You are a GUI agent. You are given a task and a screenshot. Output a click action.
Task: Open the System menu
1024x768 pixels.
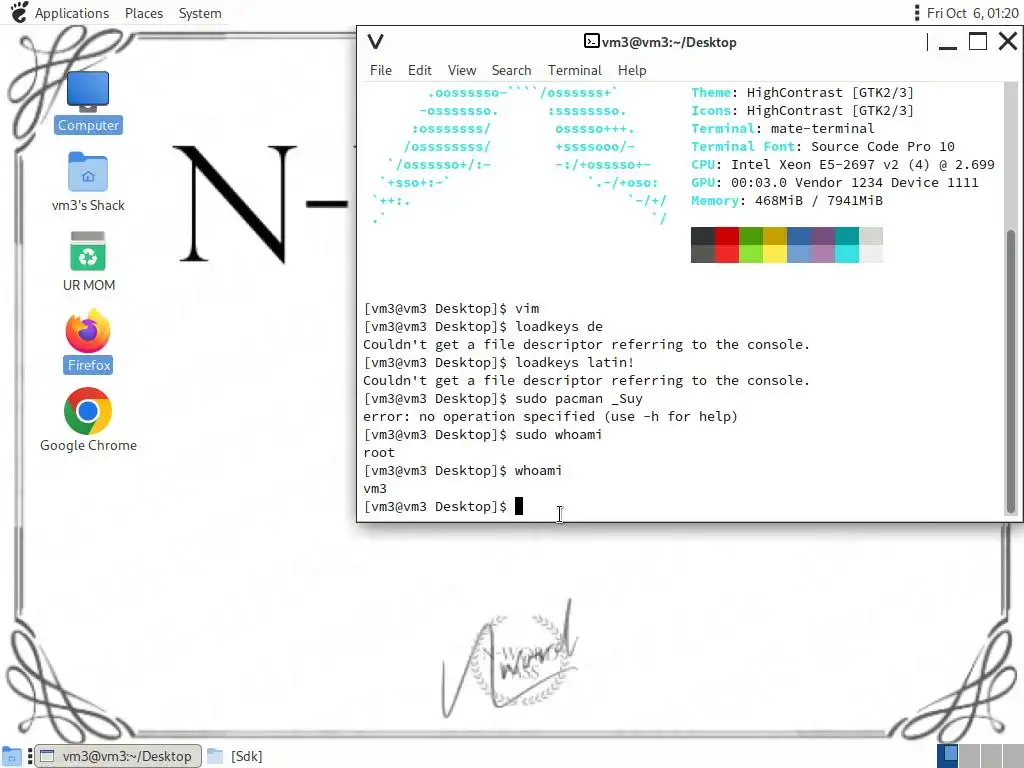pos(200,13)
